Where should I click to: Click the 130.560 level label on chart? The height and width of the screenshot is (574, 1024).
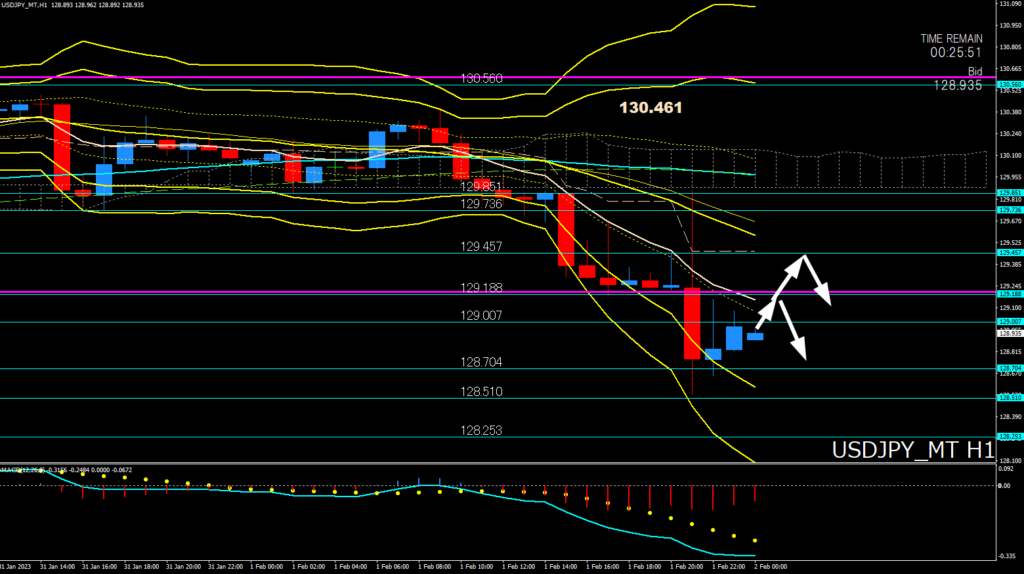[x=481, y=78]
